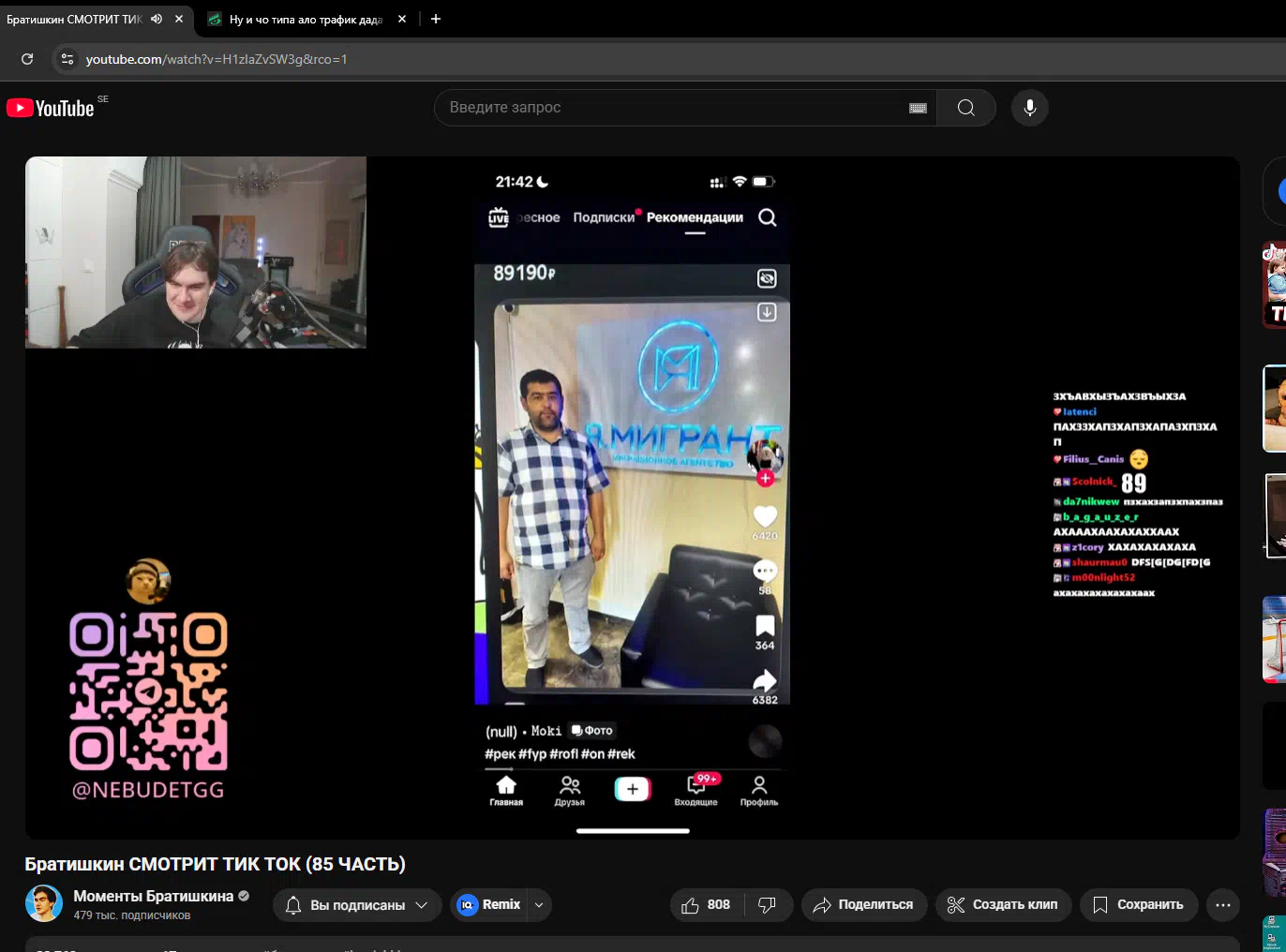
Task: Click chat username 'Scolnick_'
Action: 1093,481
